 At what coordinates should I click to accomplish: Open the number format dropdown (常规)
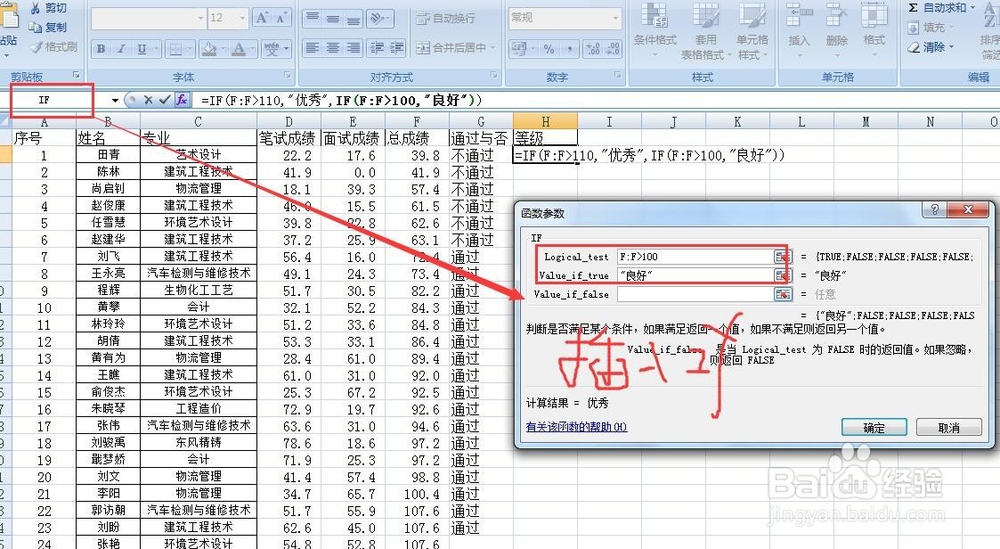615,18
